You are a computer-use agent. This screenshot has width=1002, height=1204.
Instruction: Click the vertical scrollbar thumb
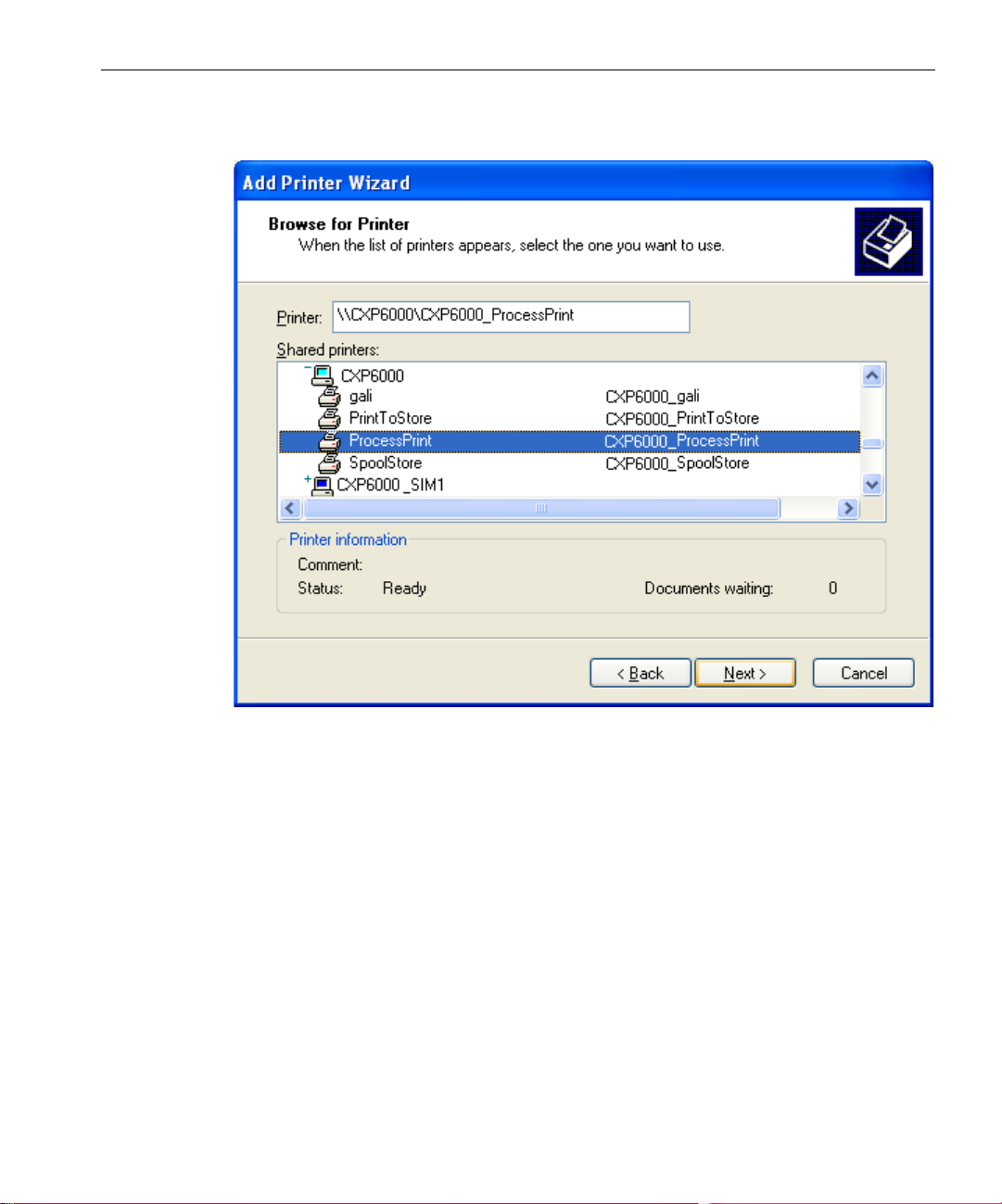pyautogui.click(x=872, y=443)
